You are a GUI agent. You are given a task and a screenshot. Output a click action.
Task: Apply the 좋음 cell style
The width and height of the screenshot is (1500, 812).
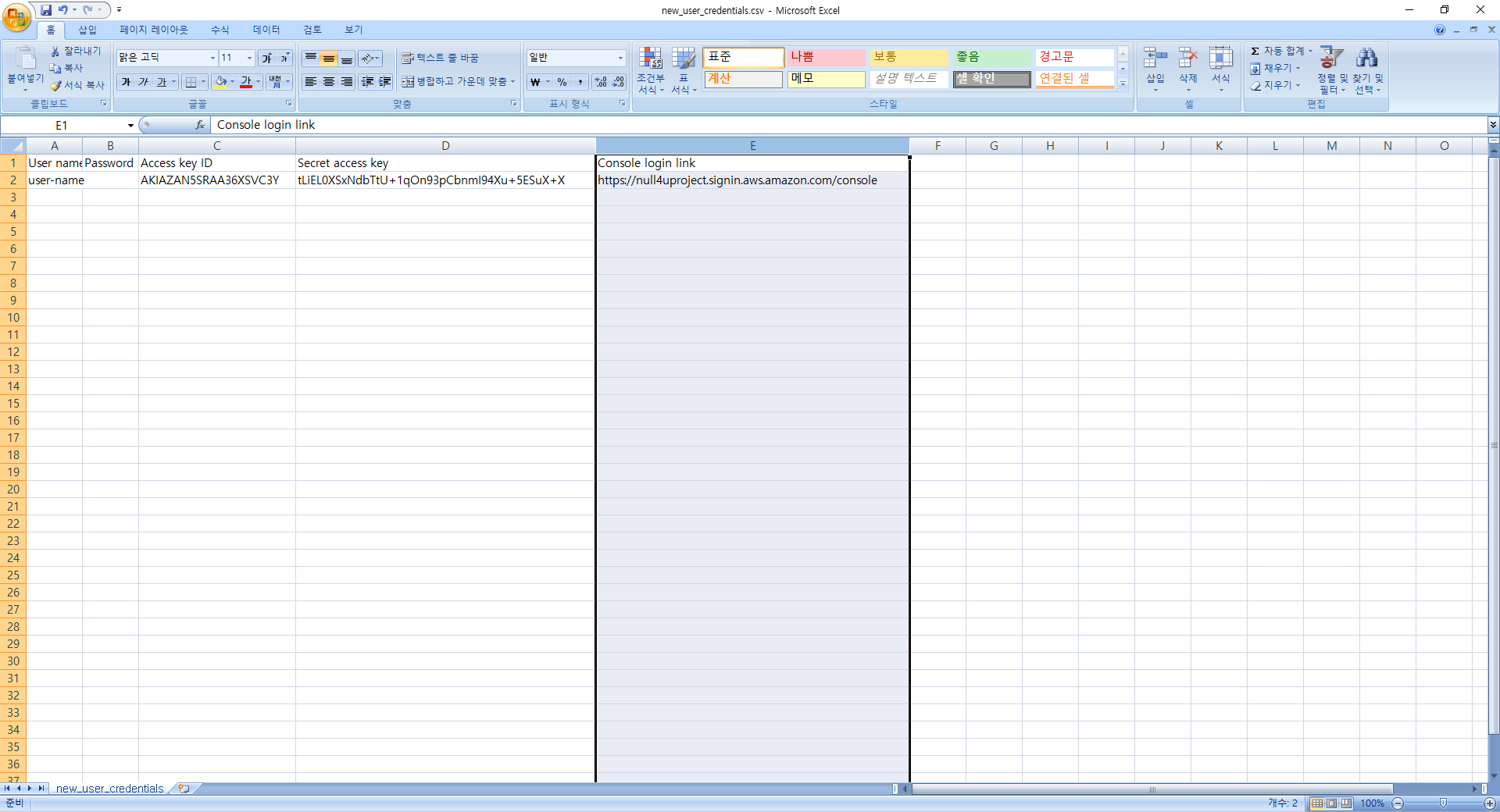[992, 57]
